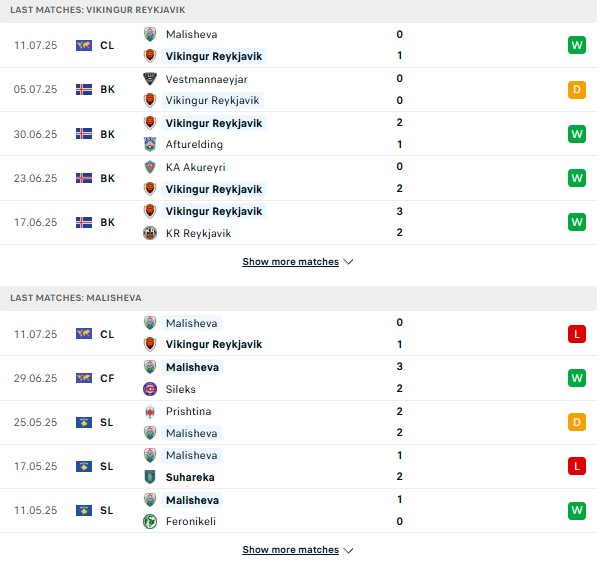Click the Suhareka team crest icon
The height and width of the screenshot is (570, 602).
pos(150,477)
